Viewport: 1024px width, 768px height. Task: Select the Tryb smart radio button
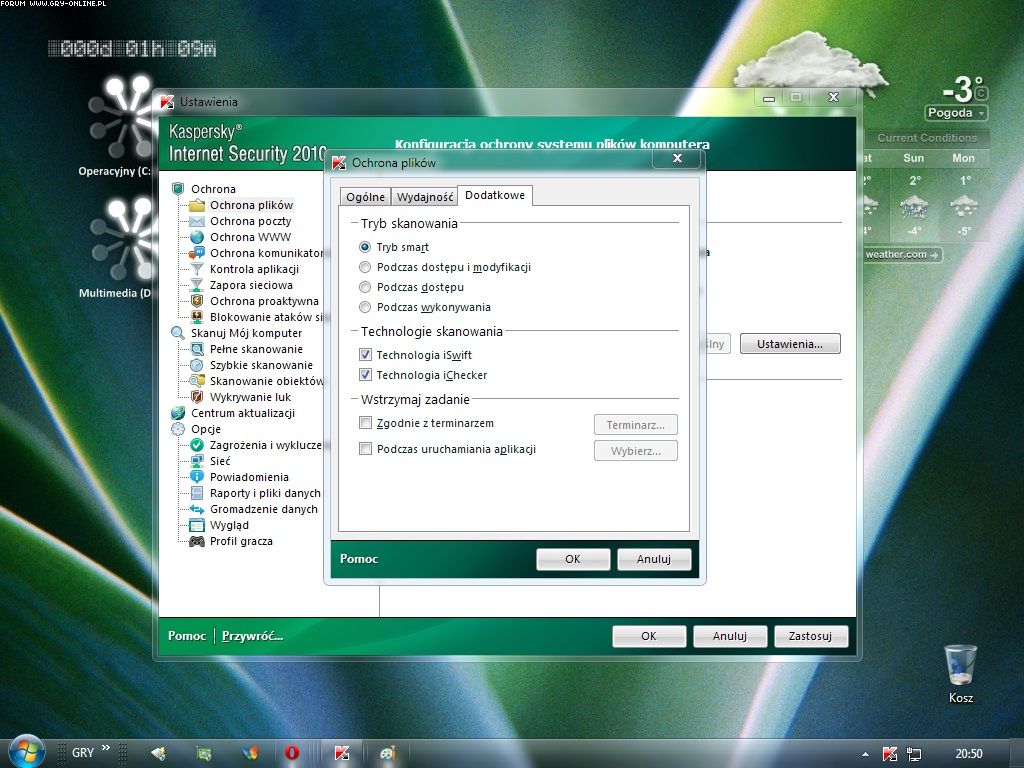point(365,247)
